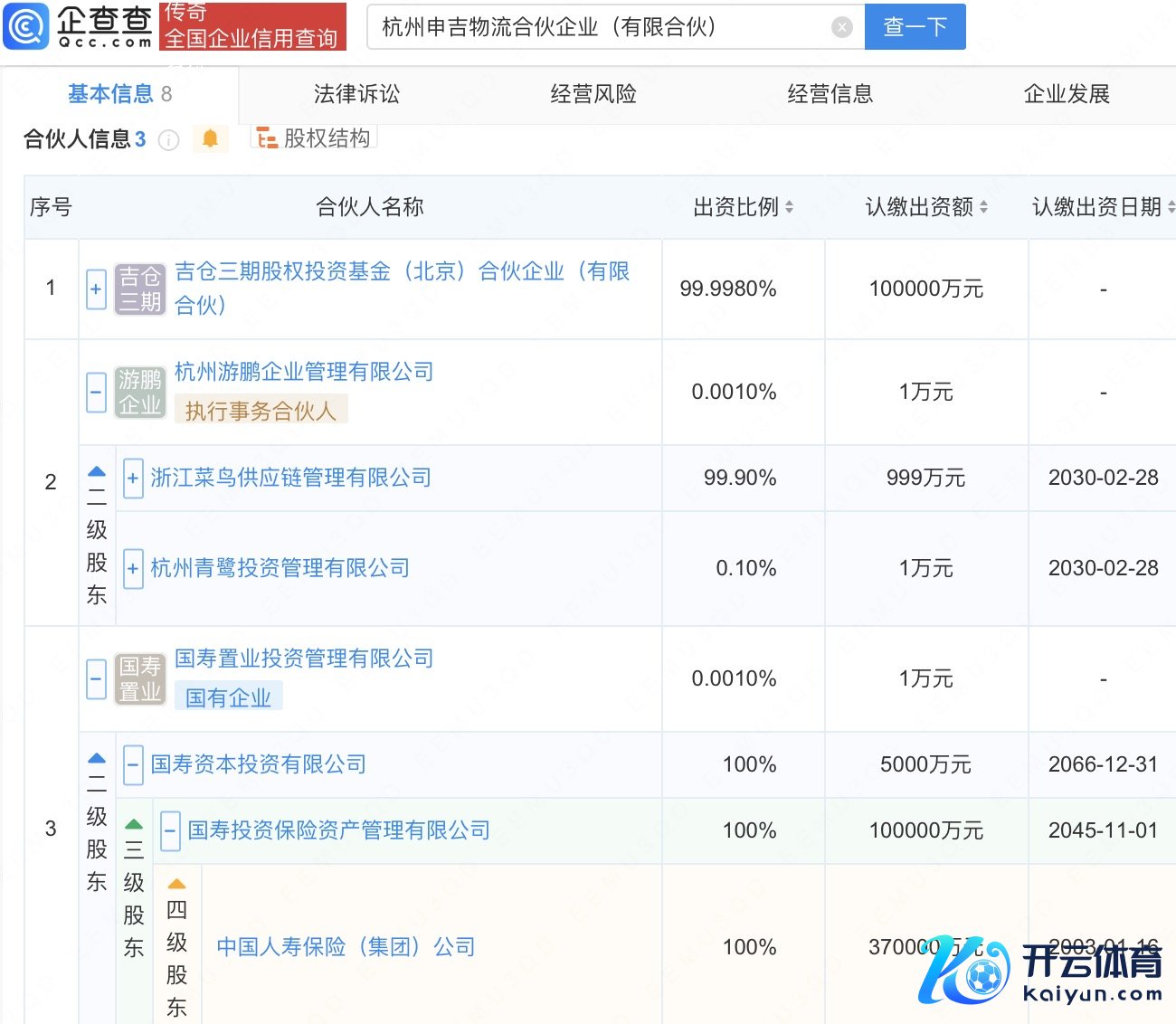Collapse the 国寿投资保险资产管理有限公司 row
This screenshot has height=1024, width=1176.
tap(170, 830)
